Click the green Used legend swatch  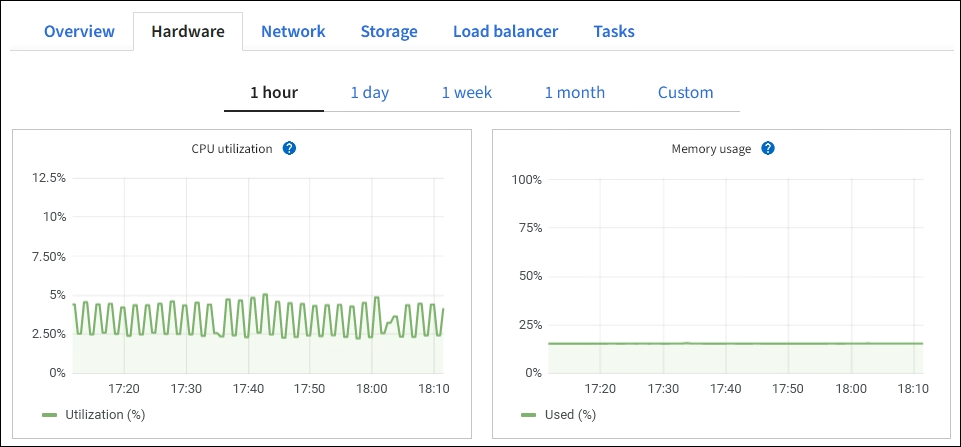[x=529, y=413]
